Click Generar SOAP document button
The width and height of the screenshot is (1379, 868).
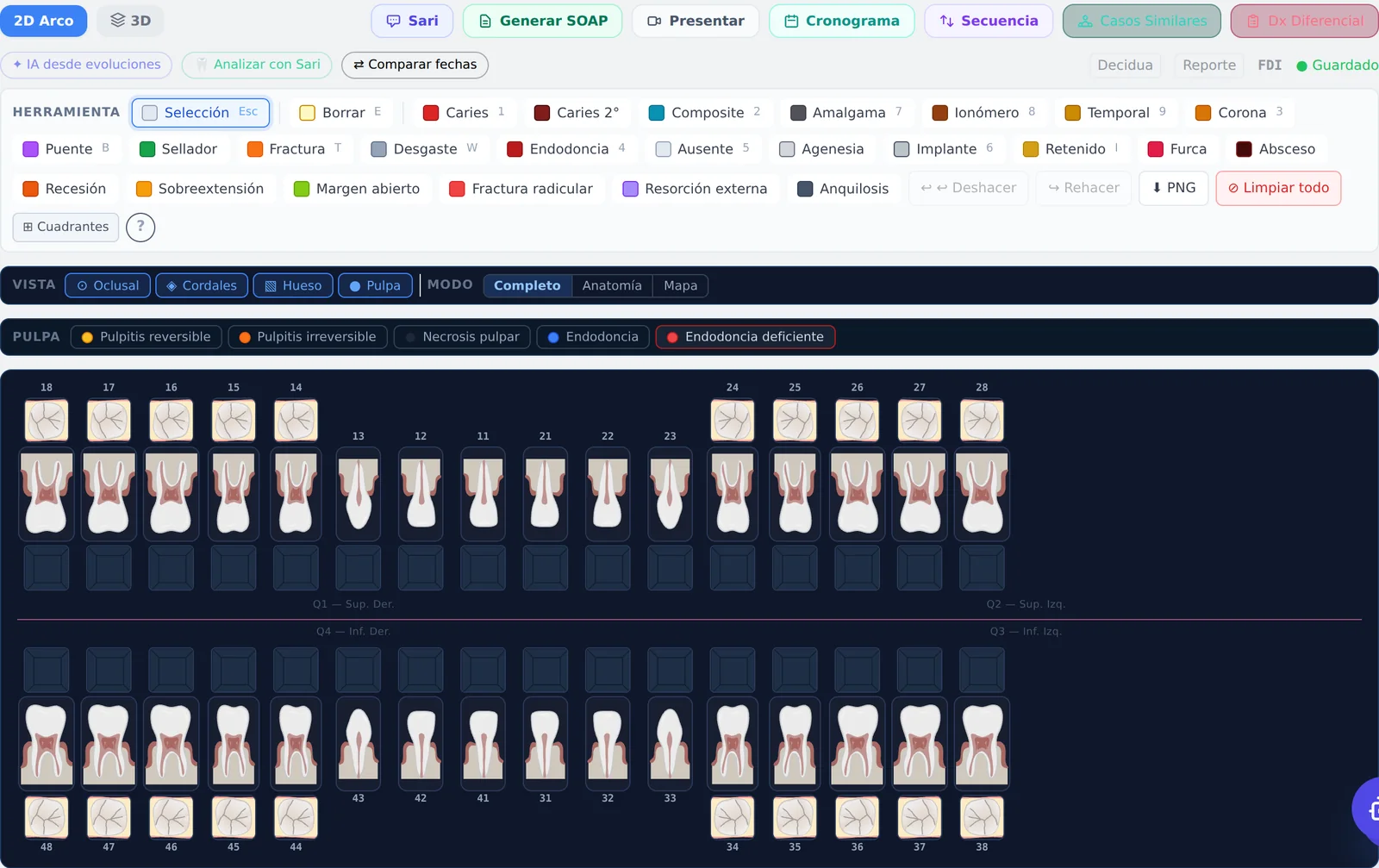[542, 21]
